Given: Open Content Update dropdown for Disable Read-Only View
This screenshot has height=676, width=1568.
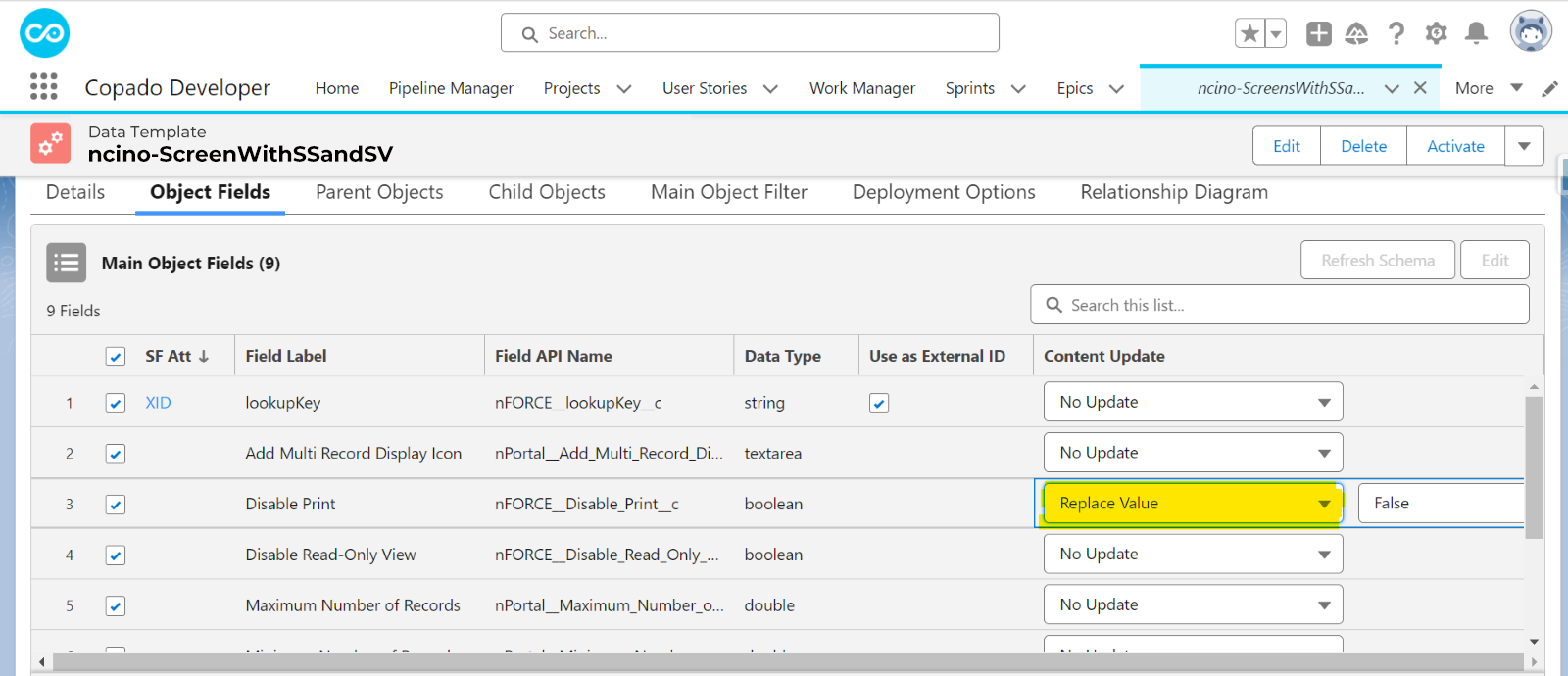Looking at the screenshot, I should point(1193,554).
